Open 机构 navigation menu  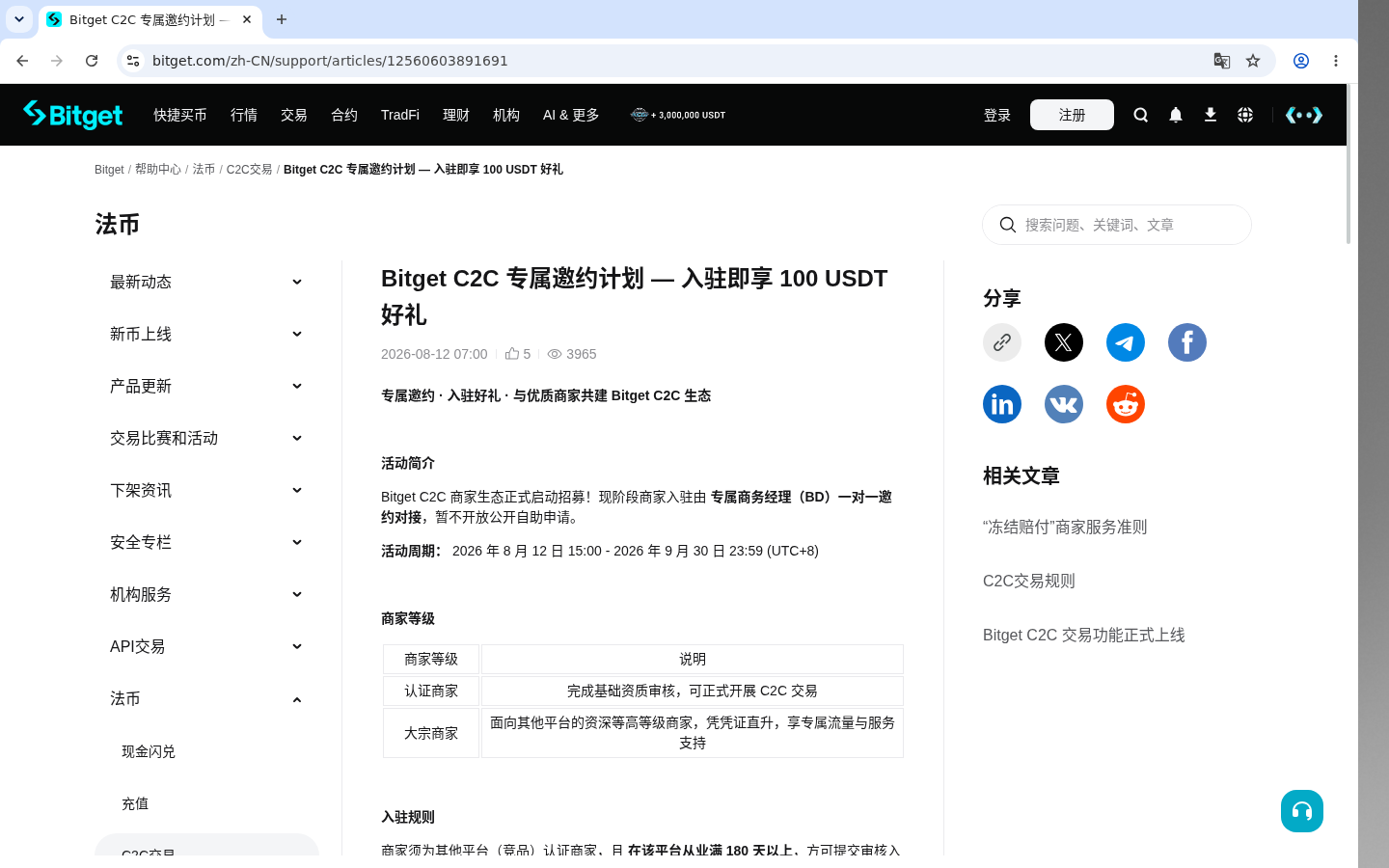tap(506, 115)
